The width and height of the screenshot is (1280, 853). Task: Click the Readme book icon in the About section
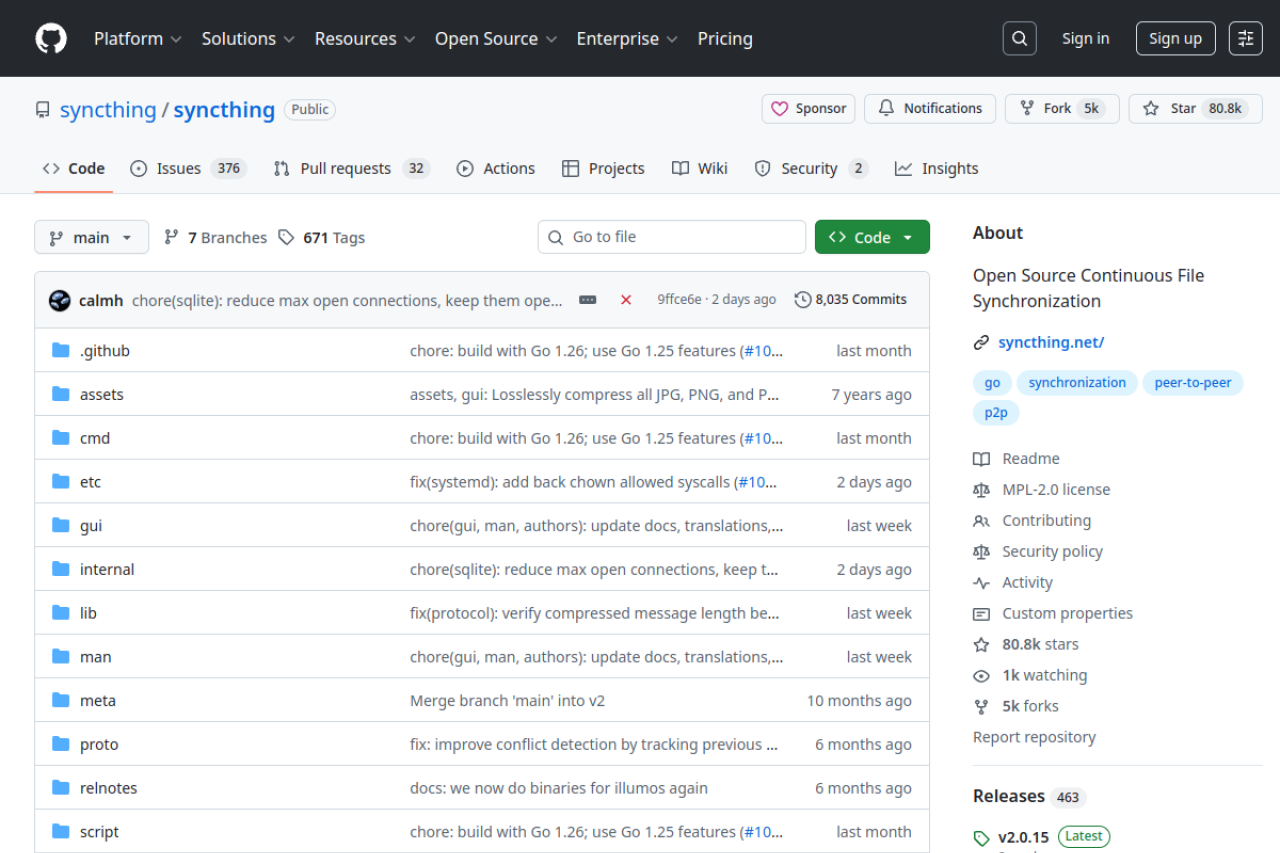click(x=982, y=458)
